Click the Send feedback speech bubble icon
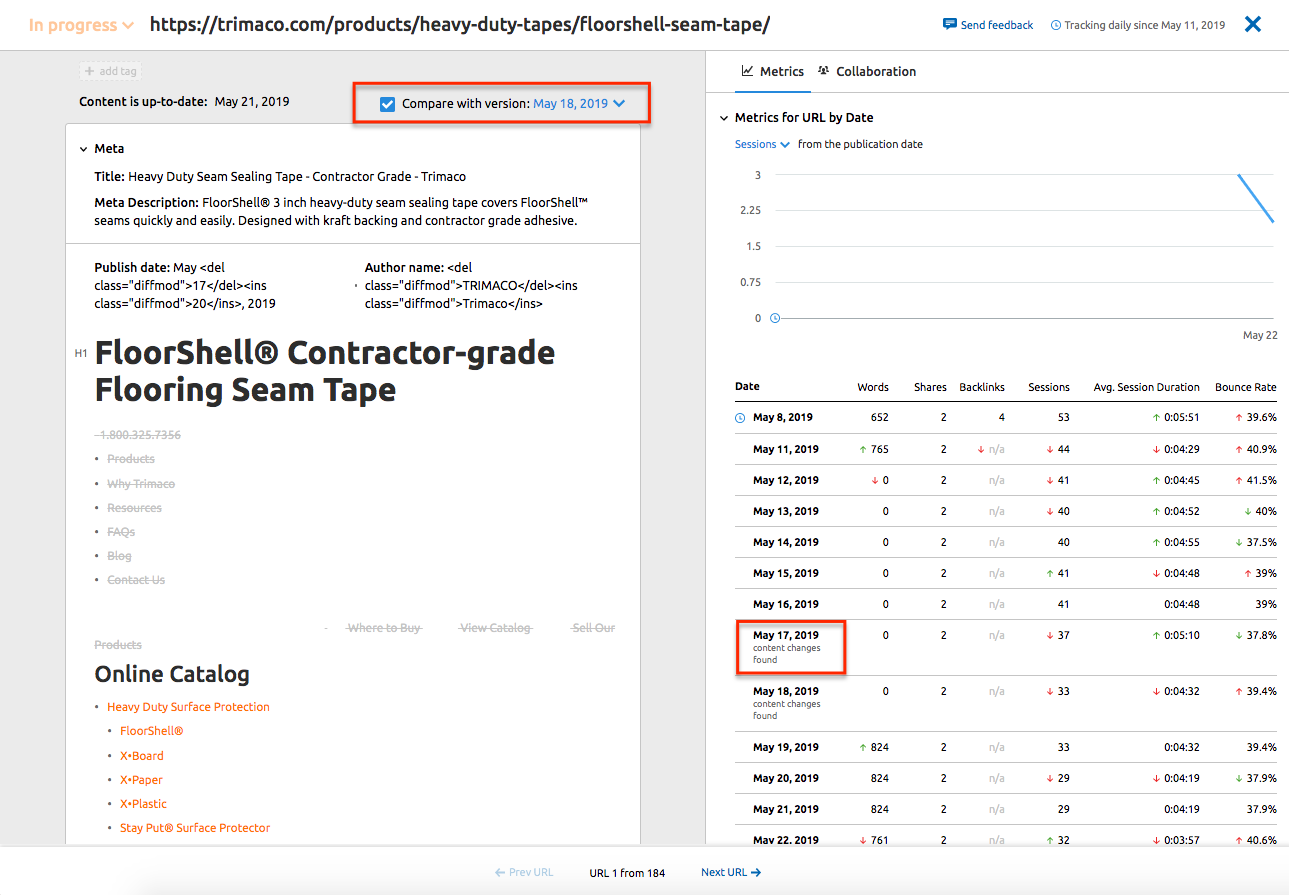1289x895 pixels. click(949, 24)
